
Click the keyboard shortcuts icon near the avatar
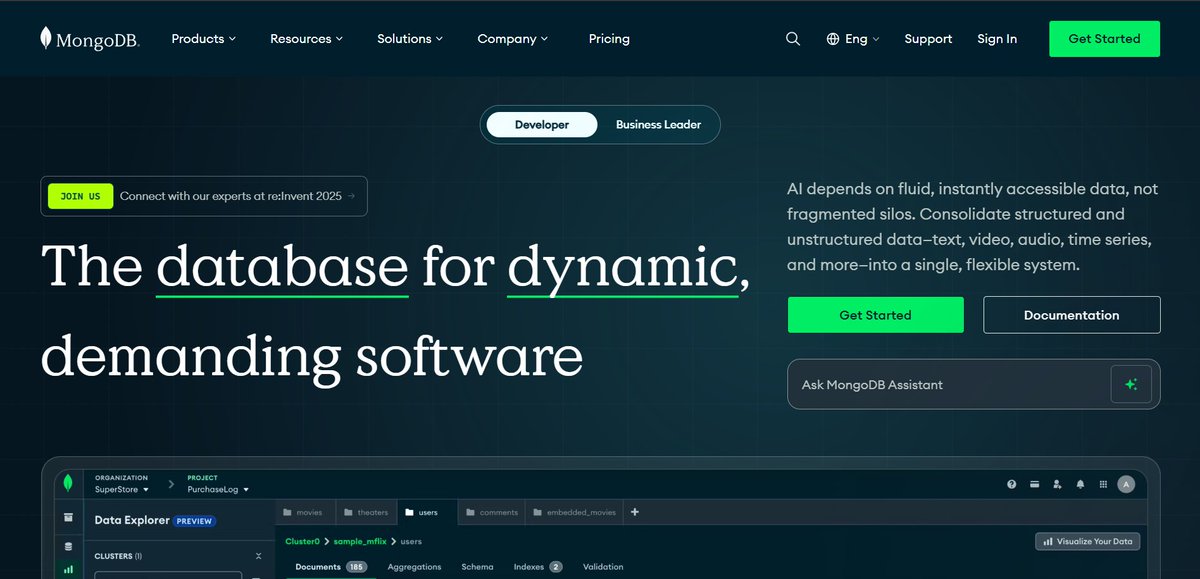(x=1034, y=484)
